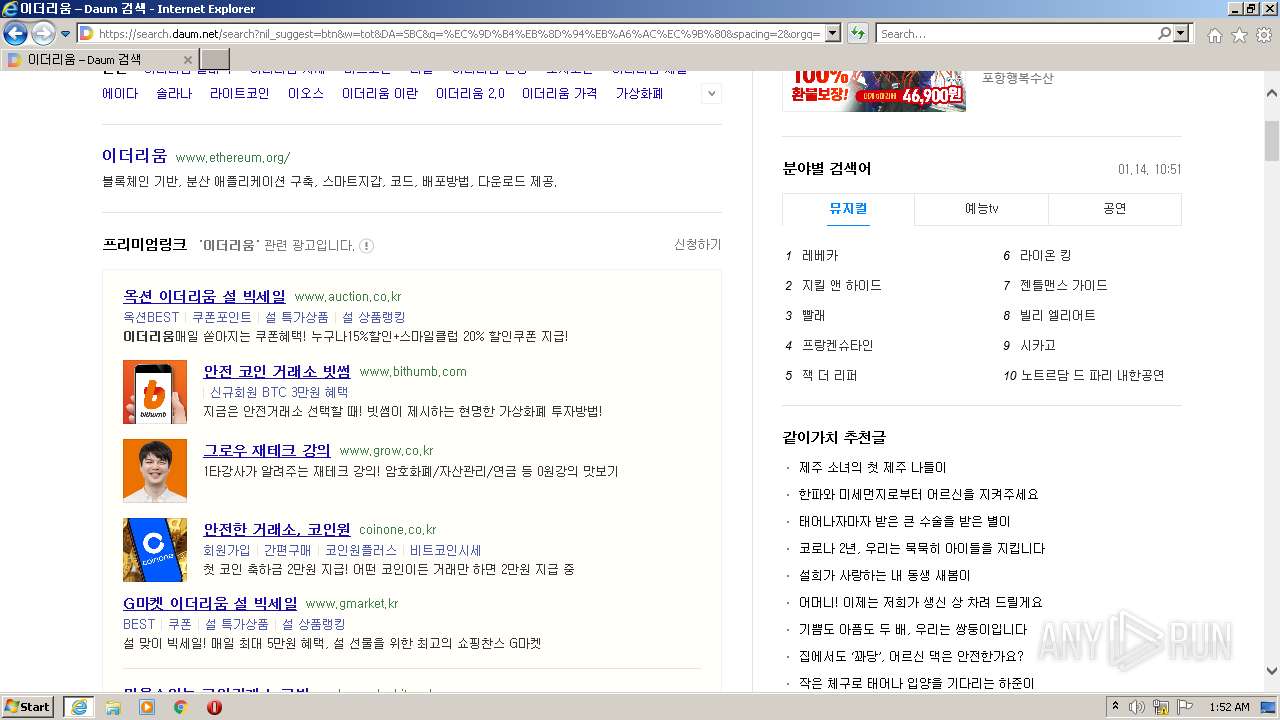
Task: Open the Bithumb orange logo thumbnail
Action: (155, 392)
